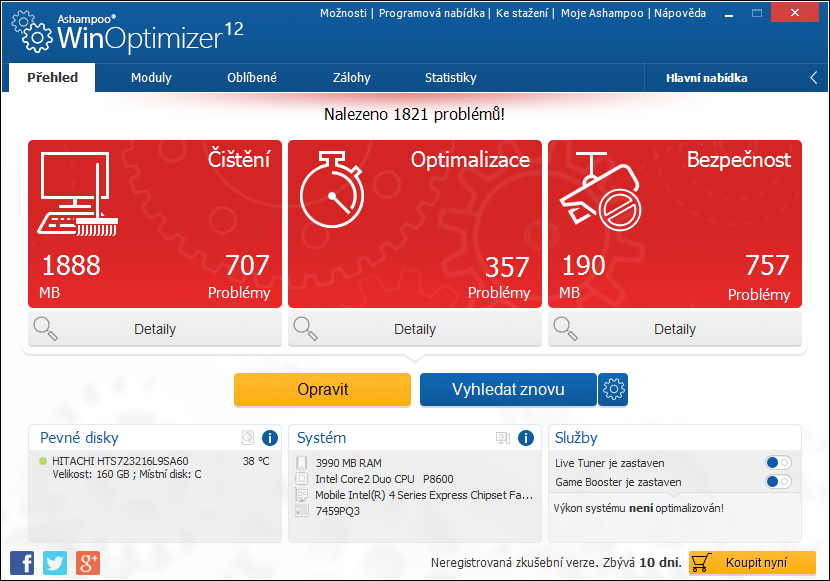Click the stopwatch Optimalizace icon
This screenshot has height=581, width=830.
pyautogui.click(x=332, y=189)
